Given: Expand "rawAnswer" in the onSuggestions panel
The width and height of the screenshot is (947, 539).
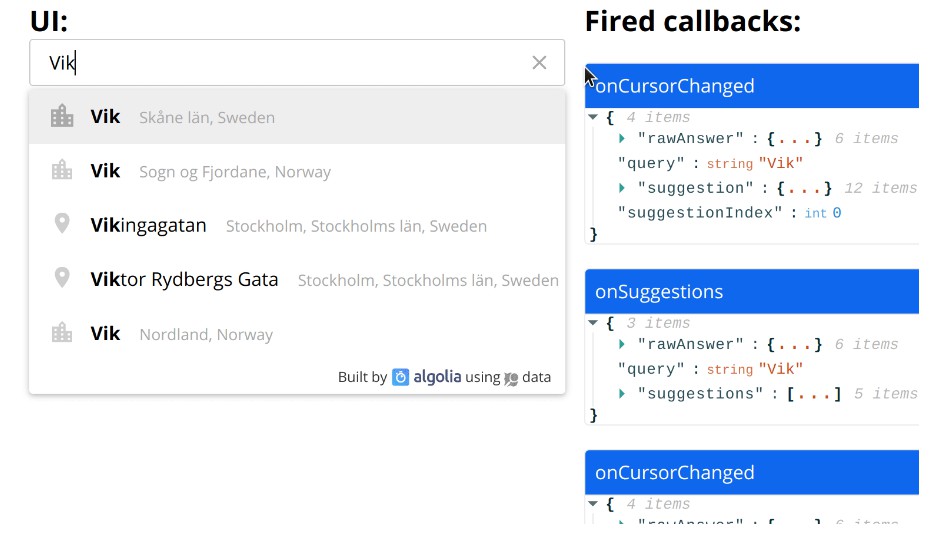Looking at the screenshot, I should point(623,345).
